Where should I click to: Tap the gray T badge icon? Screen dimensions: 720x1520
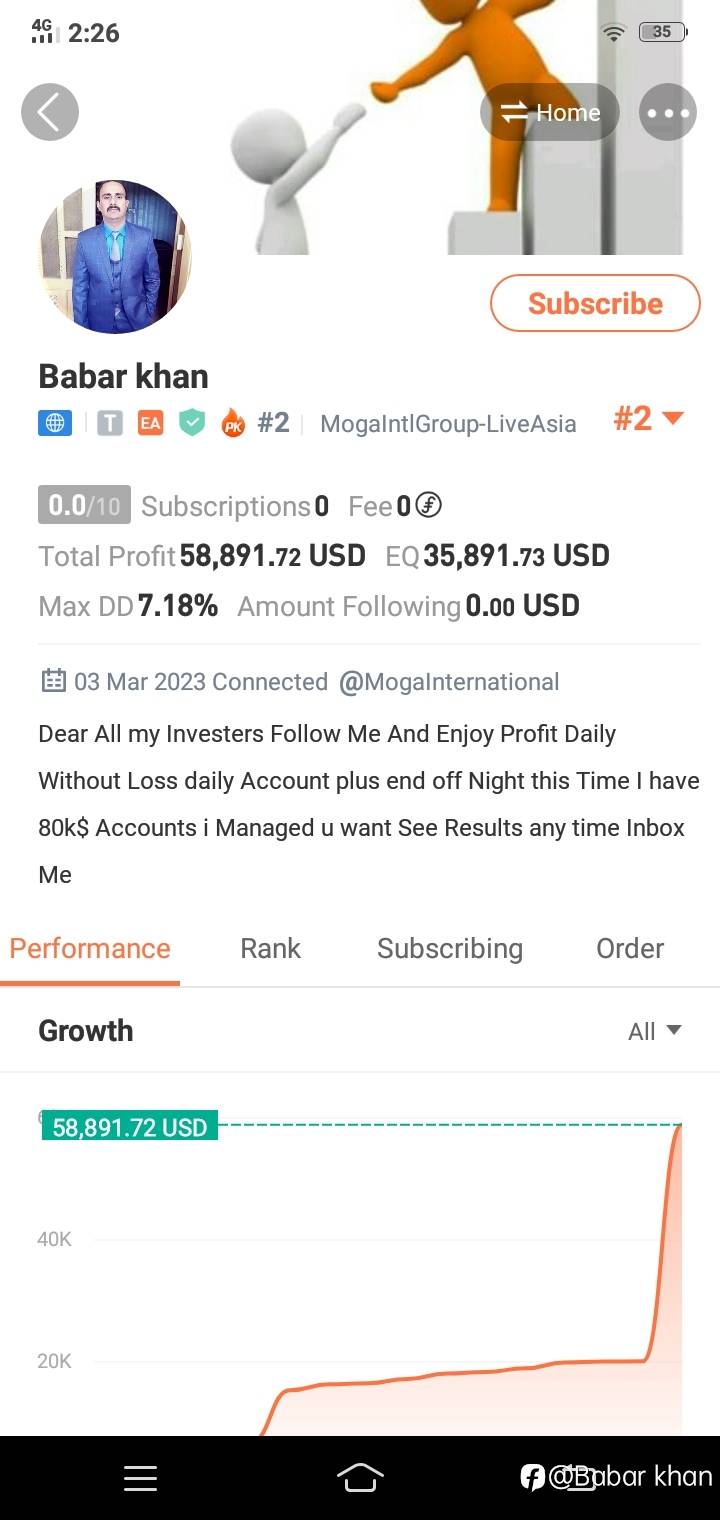(x=110, y=423)
